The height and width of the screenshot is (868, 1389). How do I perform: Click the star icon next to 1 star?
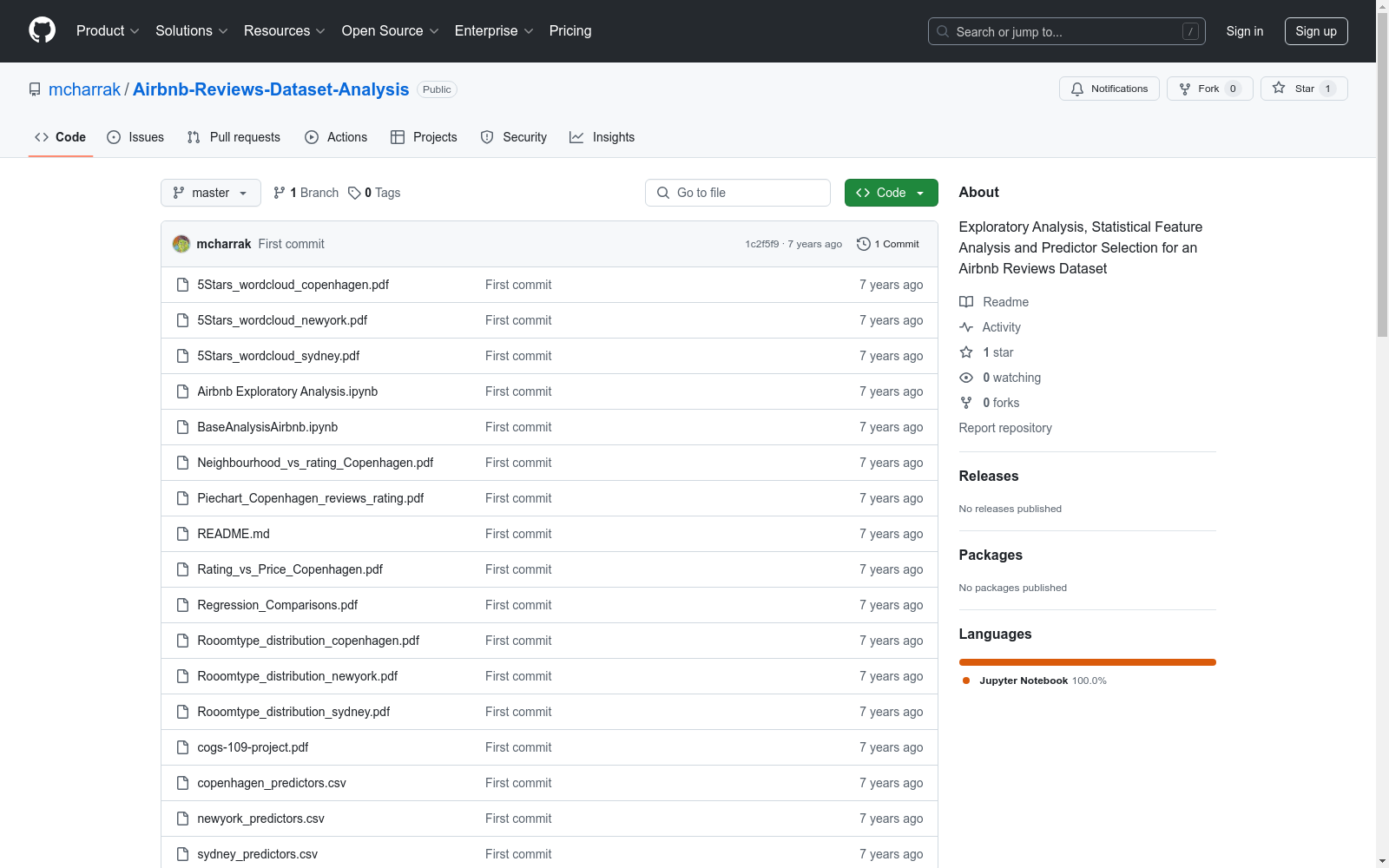[966, 352]
